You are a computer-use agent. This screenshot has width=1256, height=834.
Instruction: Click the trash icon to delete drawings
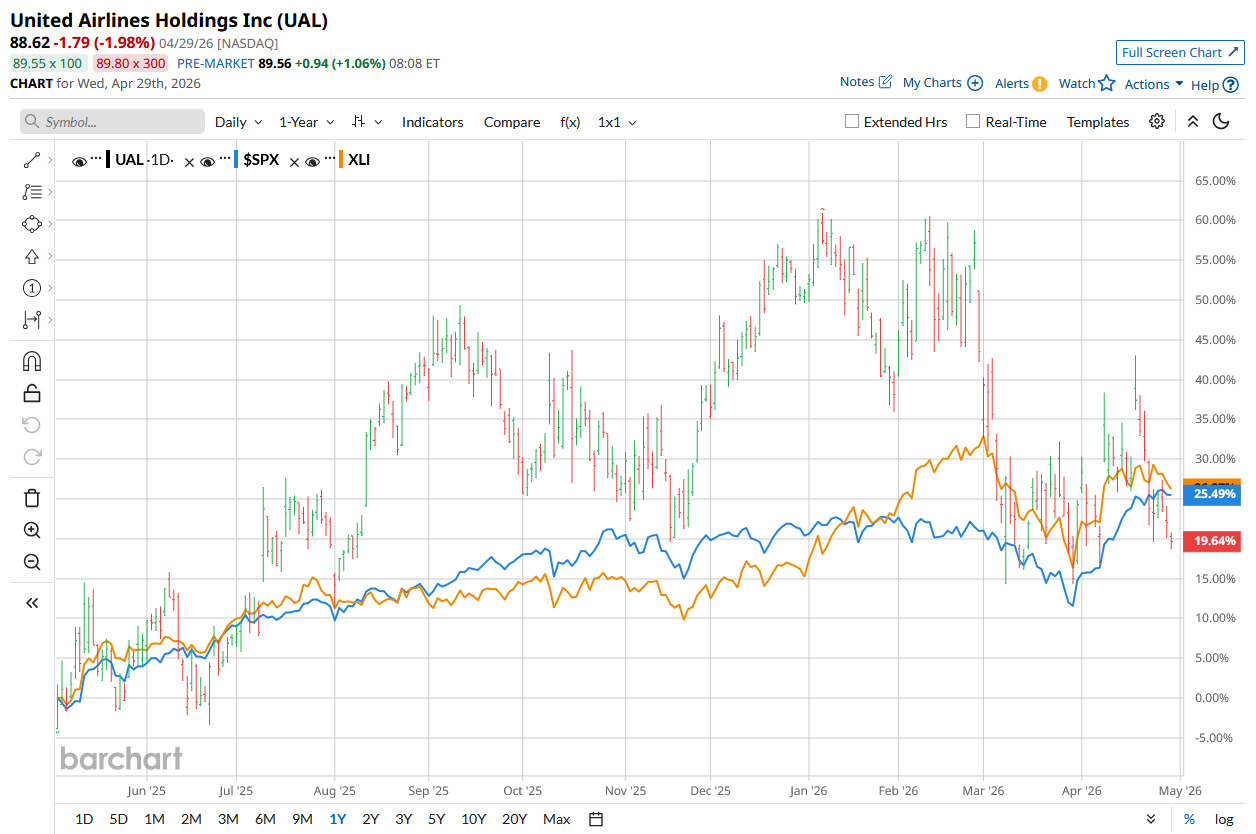31,498
